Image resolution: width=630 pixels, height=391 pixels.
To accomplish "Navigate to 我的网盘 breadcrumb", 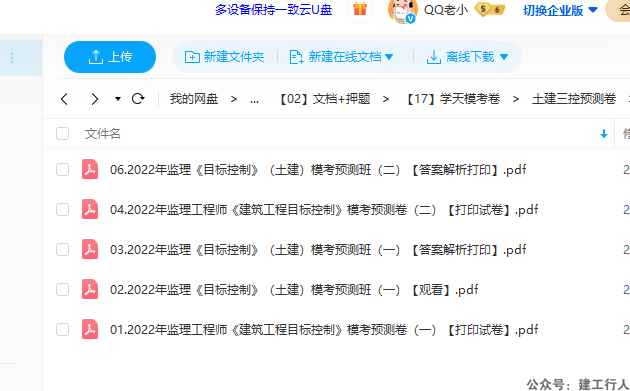I will 194,99.
